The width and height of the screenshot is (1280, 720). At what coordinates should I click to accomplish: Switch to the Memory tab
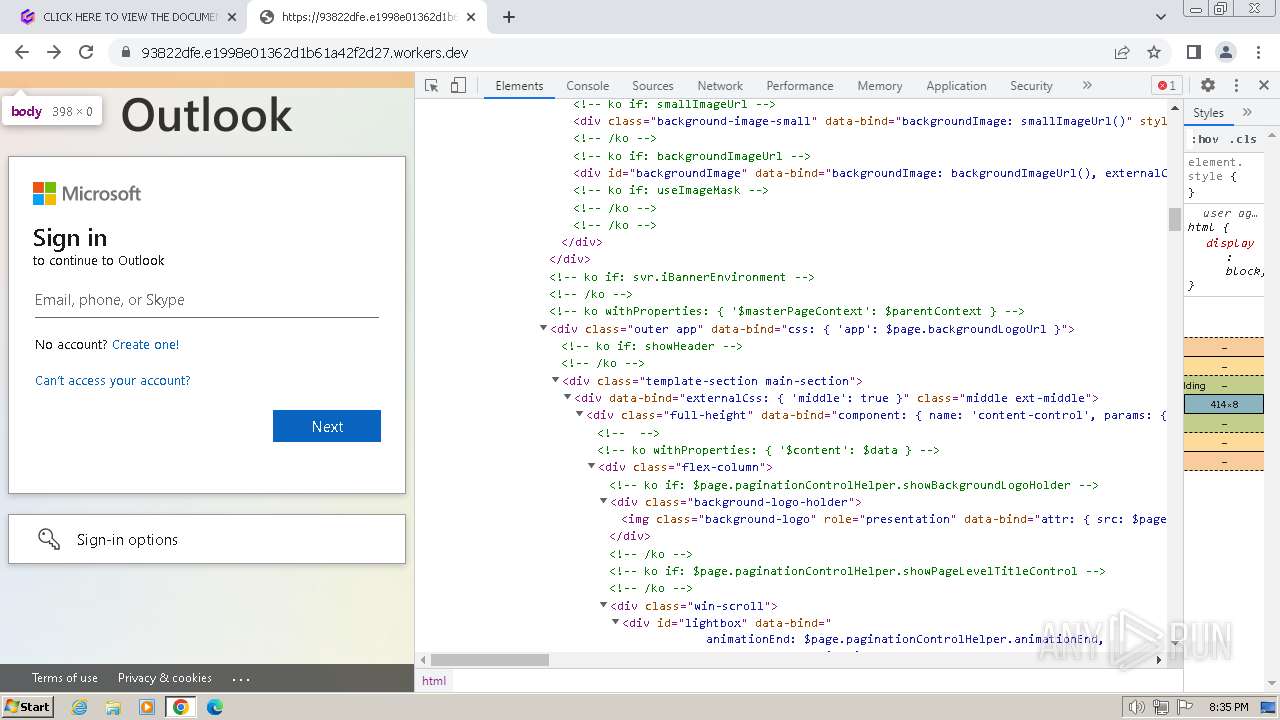coord(880,86)
